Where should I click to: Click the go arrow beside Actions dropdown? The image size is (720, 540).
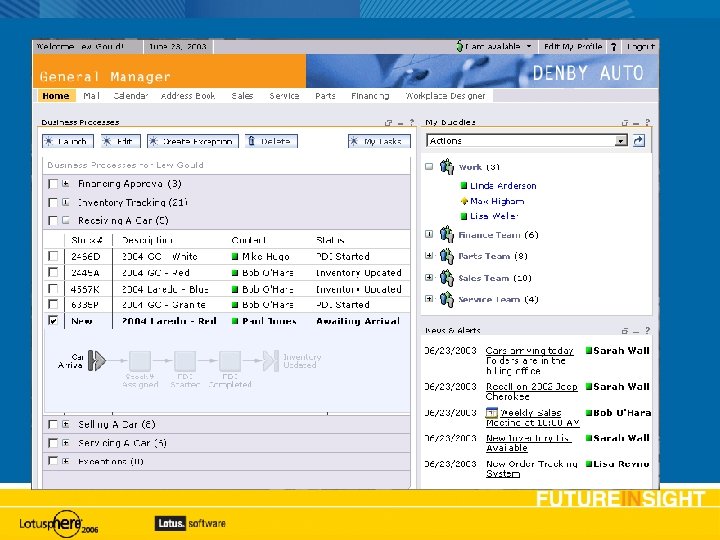(639, 141)
